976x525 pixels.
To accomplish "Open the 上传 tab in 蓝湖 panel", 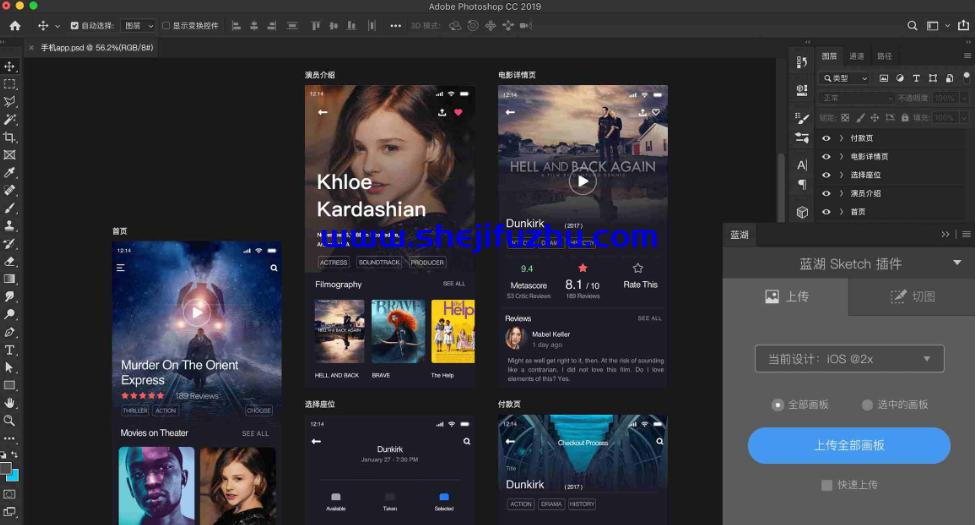I will pyautogui.click(x=786, y=296).
